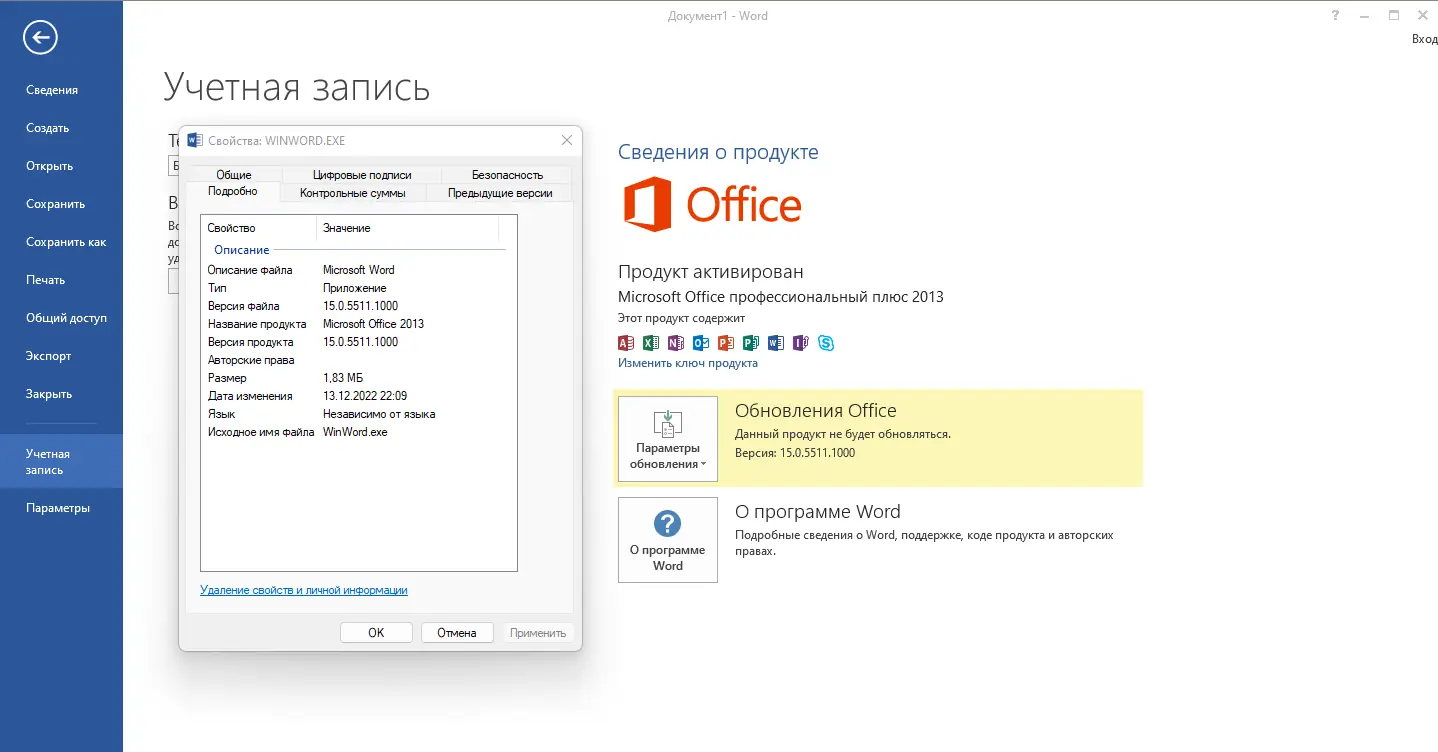
Task: Click Вход to sign in
Action: pyautogui.click(x=1424, y=39)
